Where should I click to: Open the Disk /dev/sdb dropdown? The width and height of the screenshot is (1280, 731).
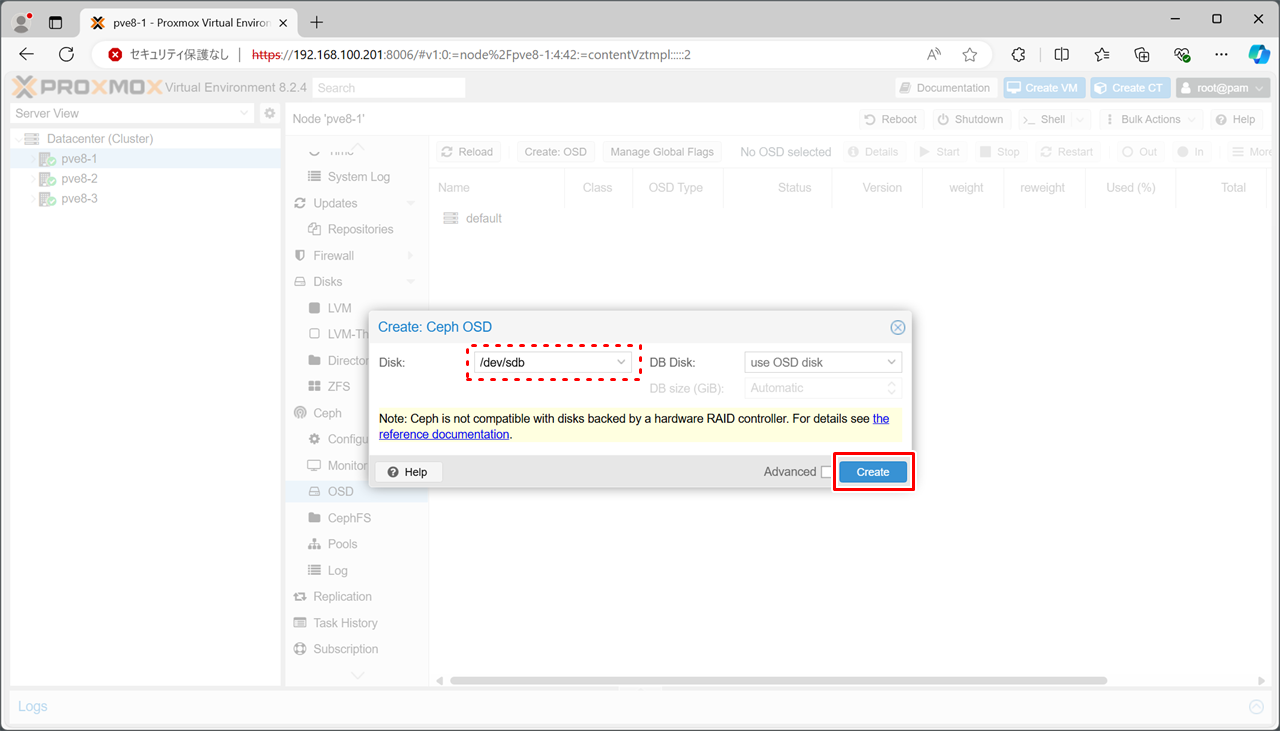coord(553,362)
